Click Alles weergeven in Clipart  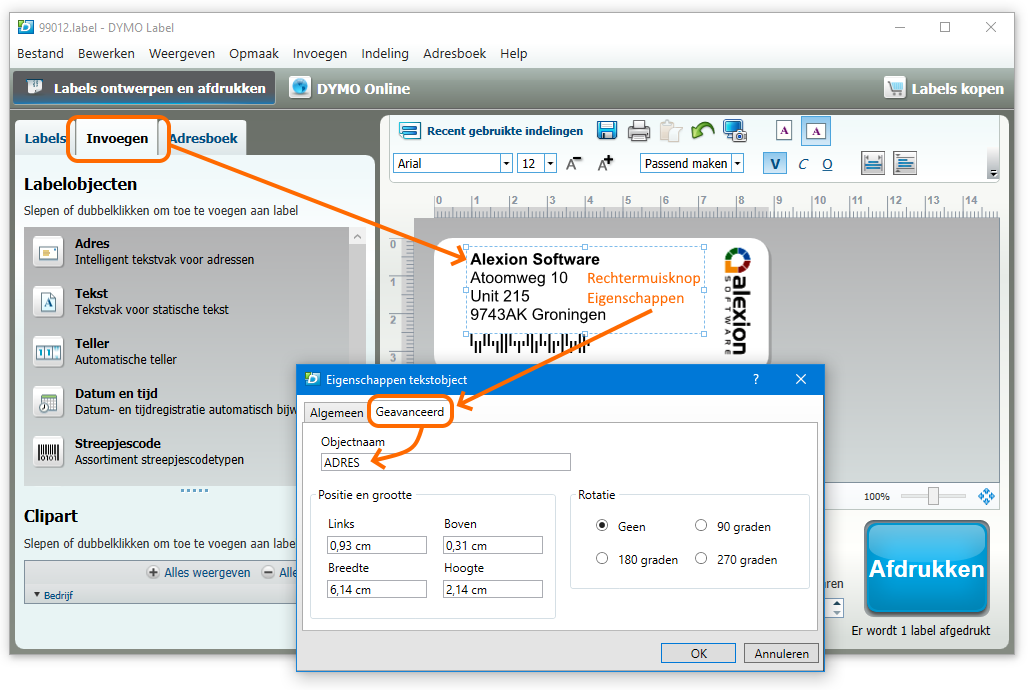point(199,573)
